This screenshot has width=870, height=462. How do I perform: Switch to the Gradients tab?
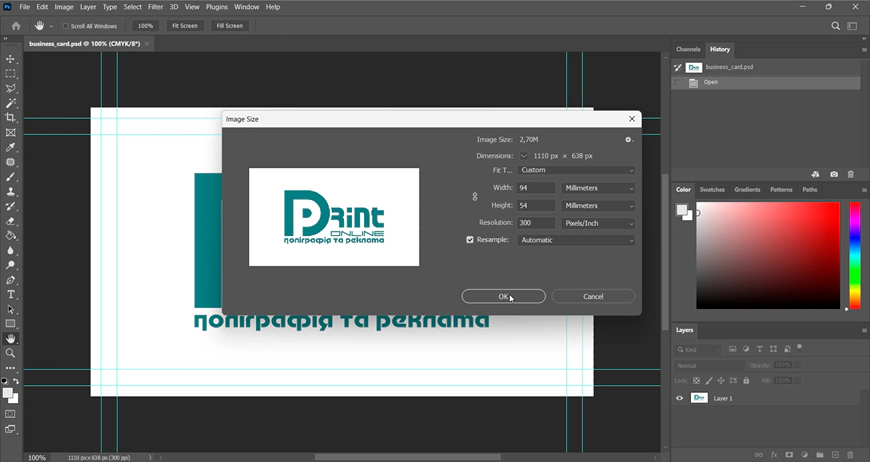pyautogui.click(x=747, y=190)
